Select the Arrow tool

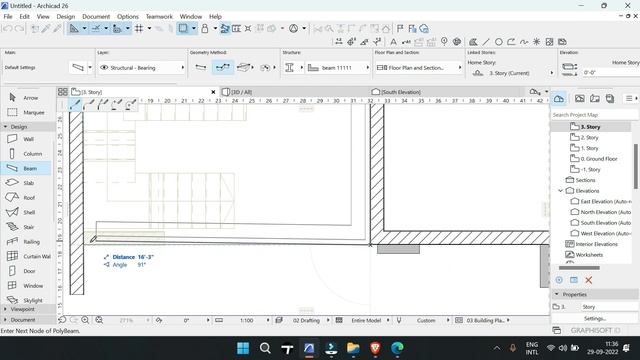point(24,98)
